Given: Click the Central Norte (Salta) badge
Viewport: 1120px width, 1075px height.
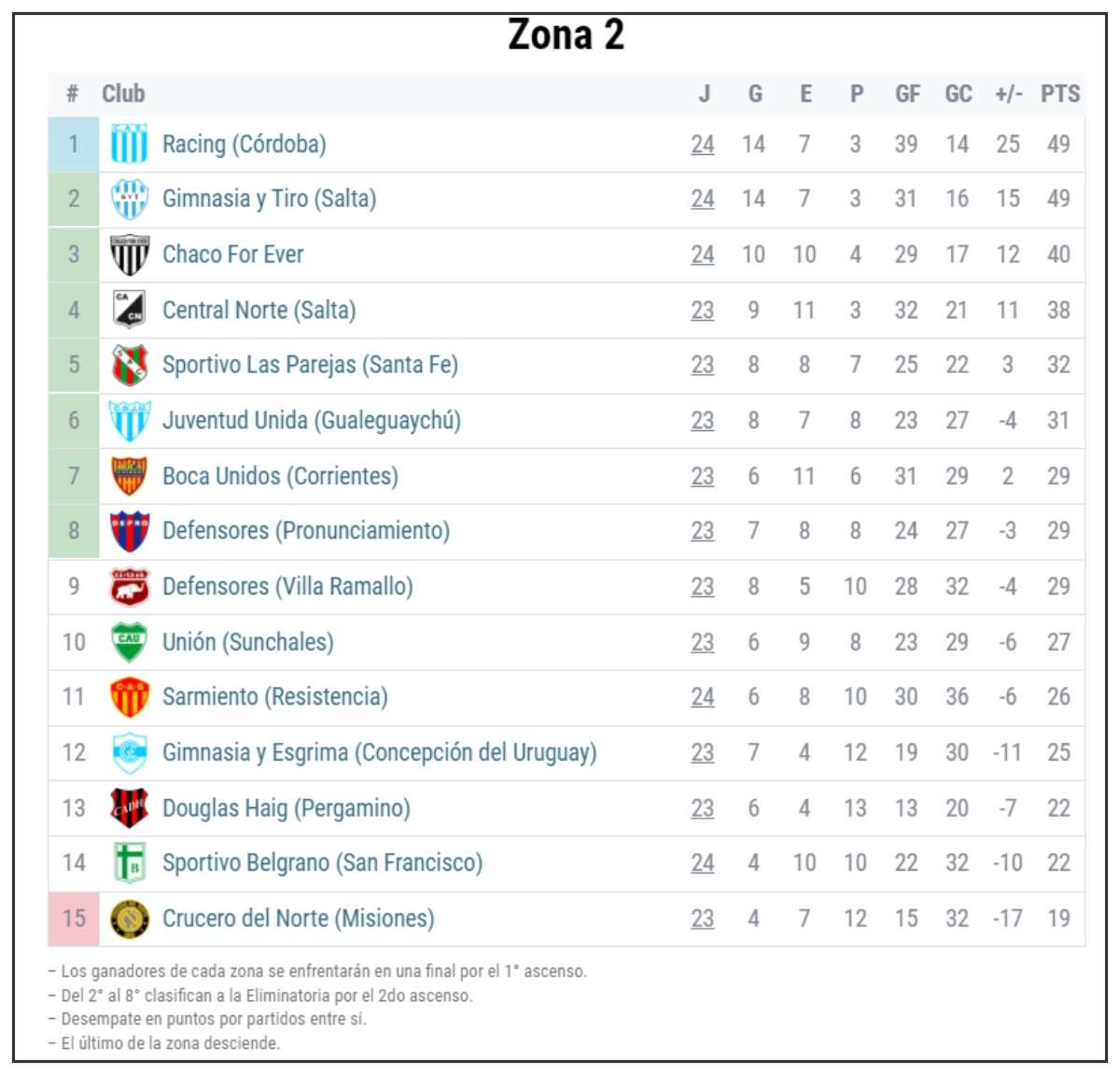Looking at the screenshot, I should (129, 310).
